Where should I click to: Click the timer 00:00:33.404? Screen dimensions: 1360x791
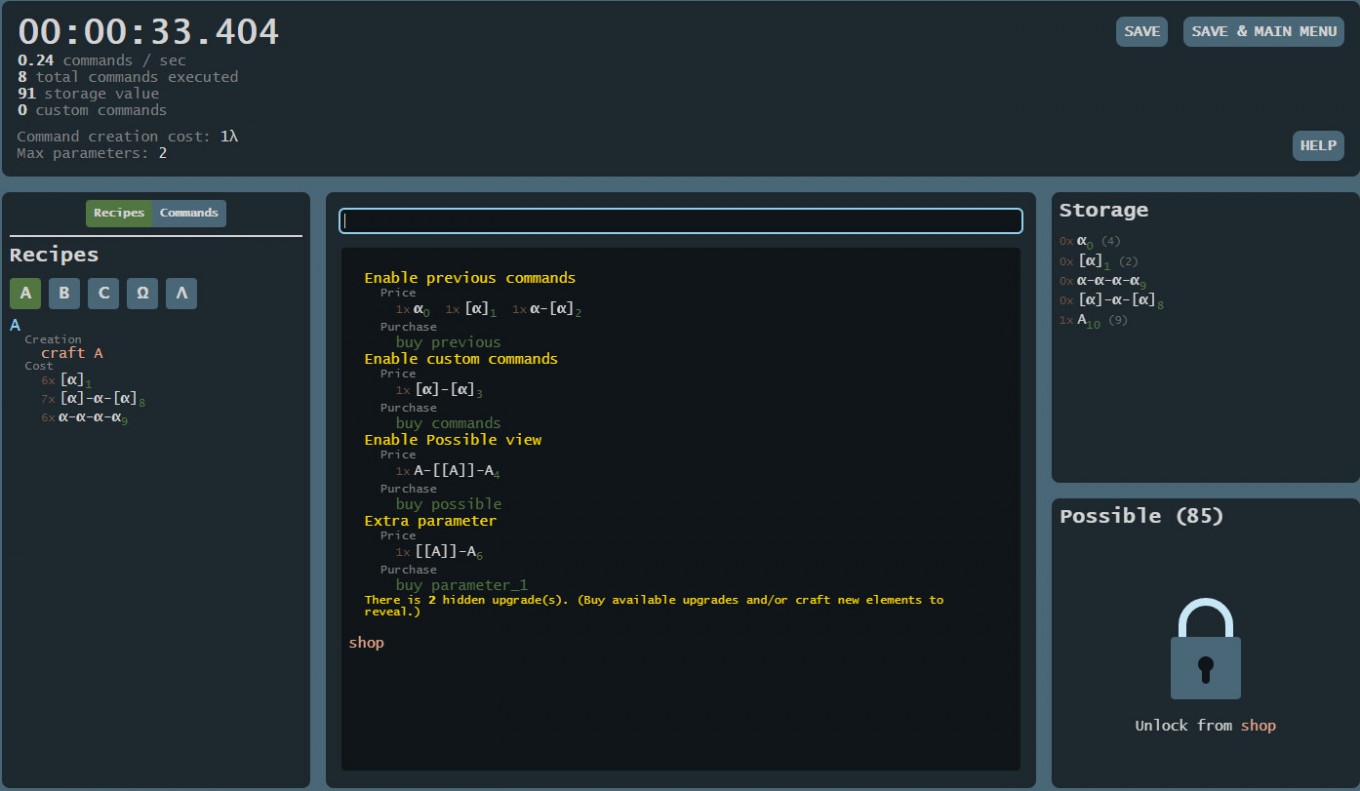coord(149,31)
